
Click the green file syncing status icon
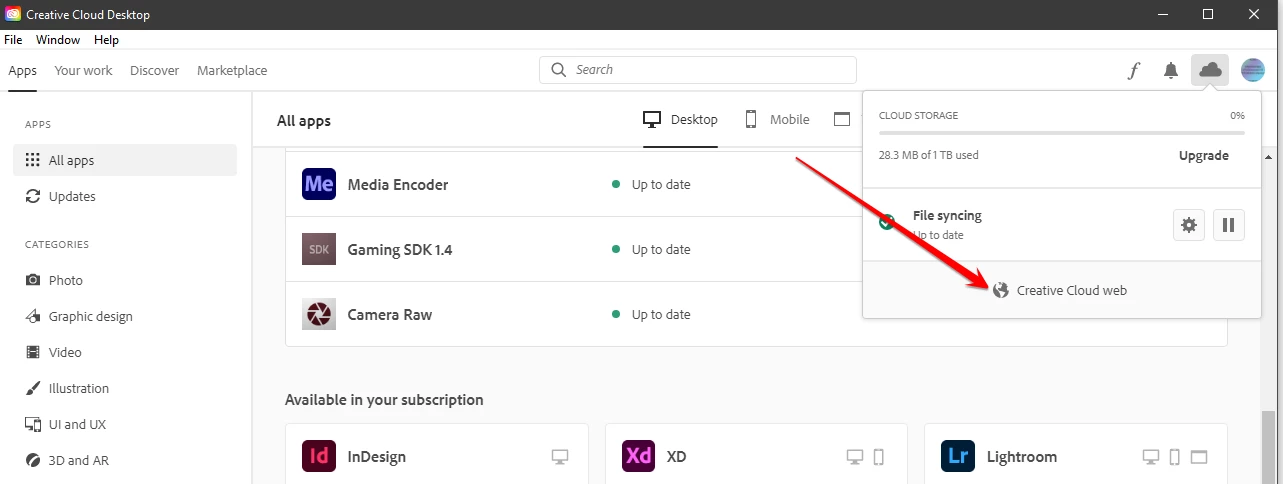coord(886,222)
